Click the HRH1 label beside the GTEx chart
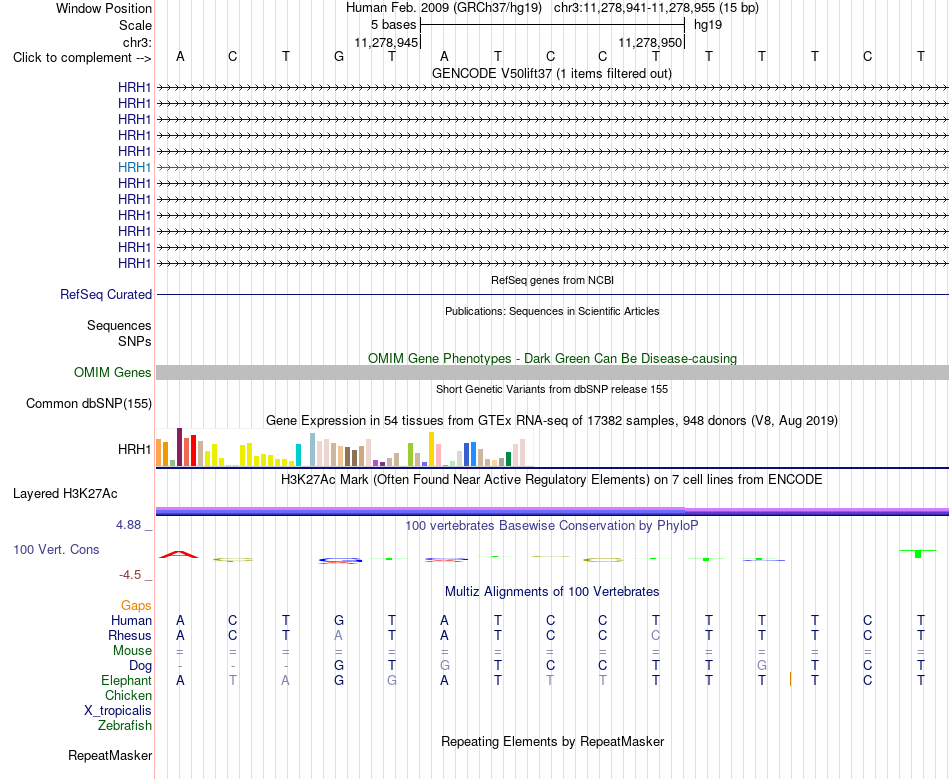The height and width of the screenshot is (779, 950). [135, 449]
